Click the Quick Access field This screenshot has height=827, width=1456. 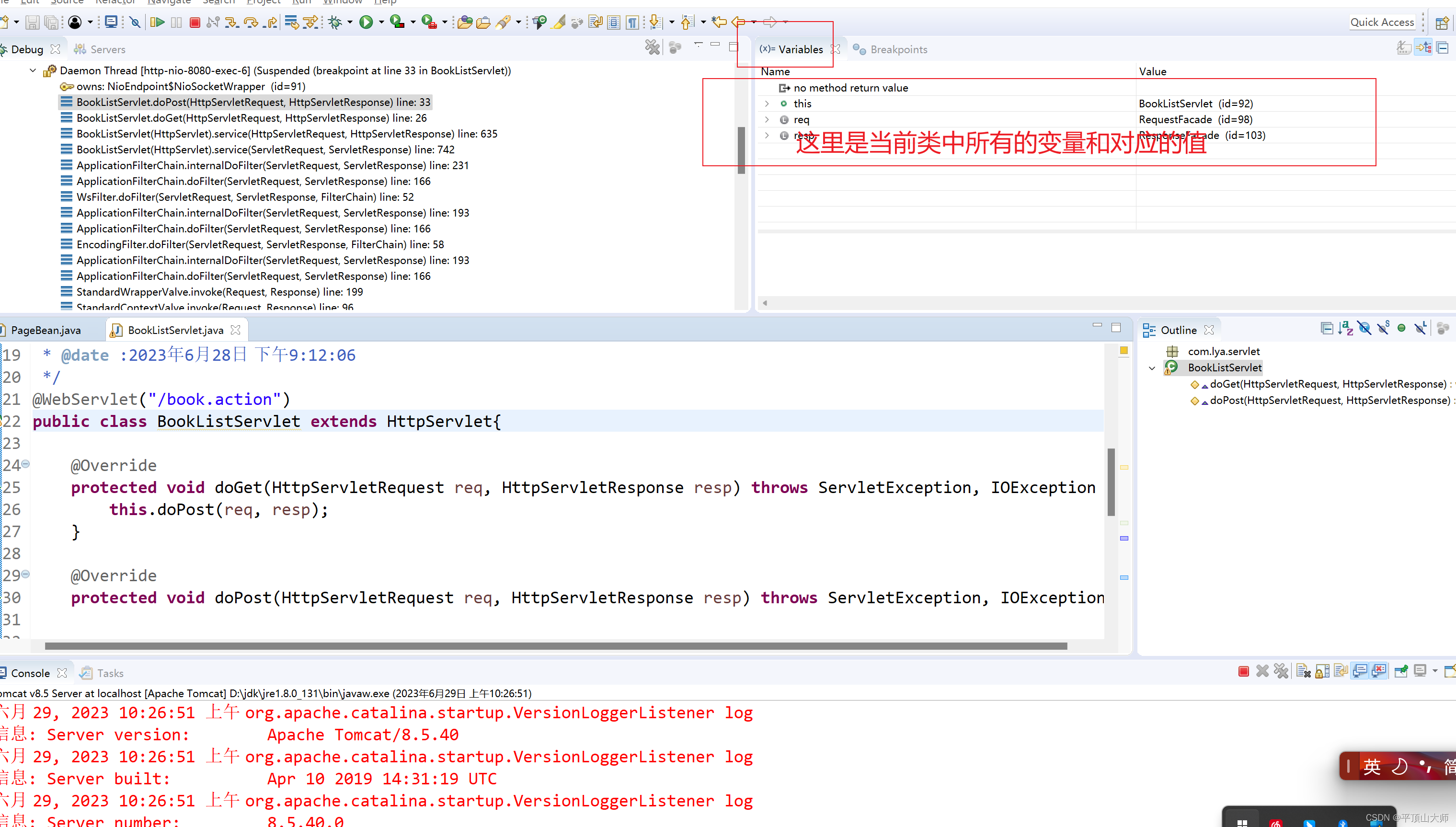tap(1382, 22)
